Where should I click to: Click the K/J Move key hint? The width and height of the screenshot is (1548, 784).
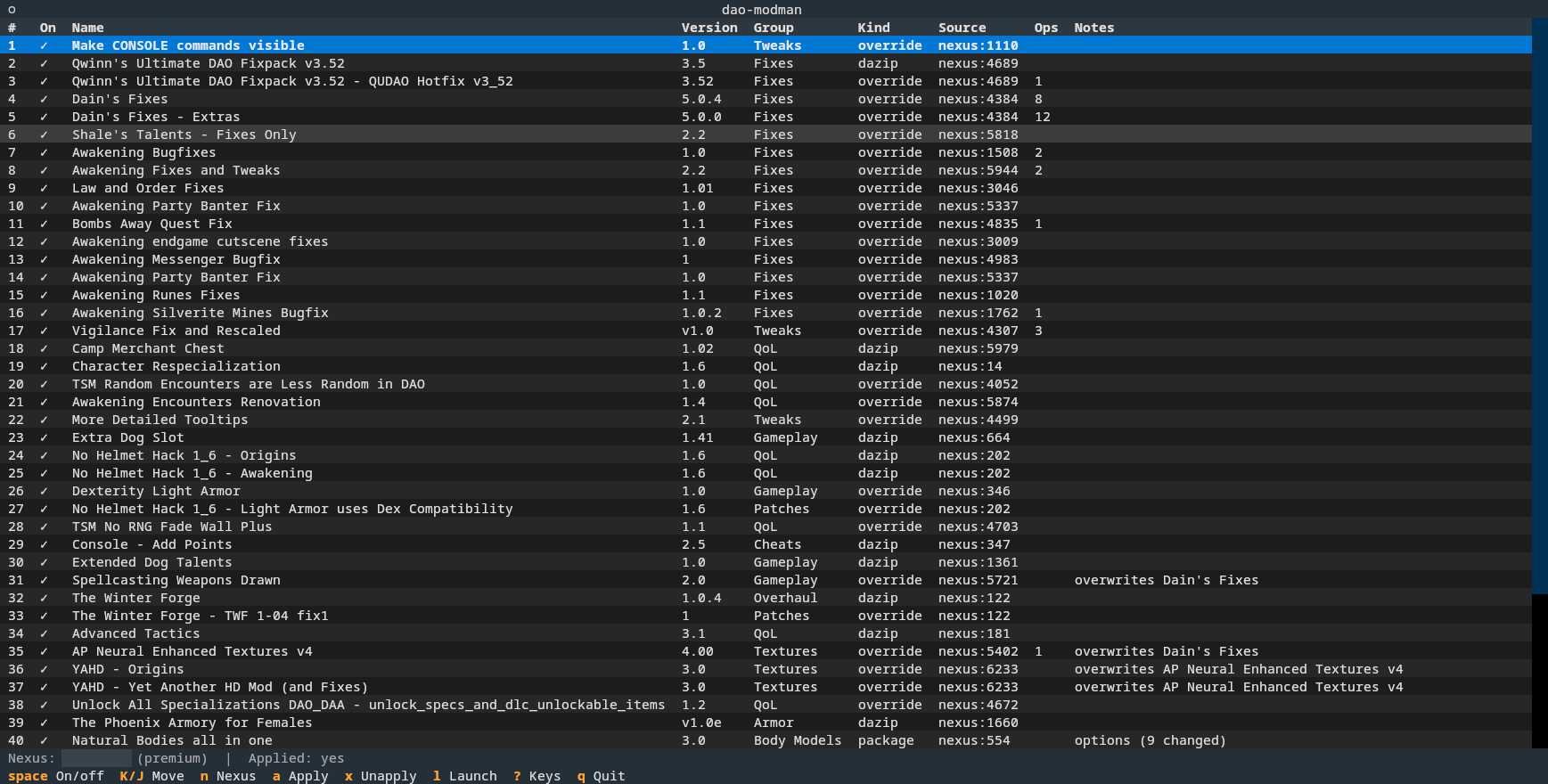point(152,776)
